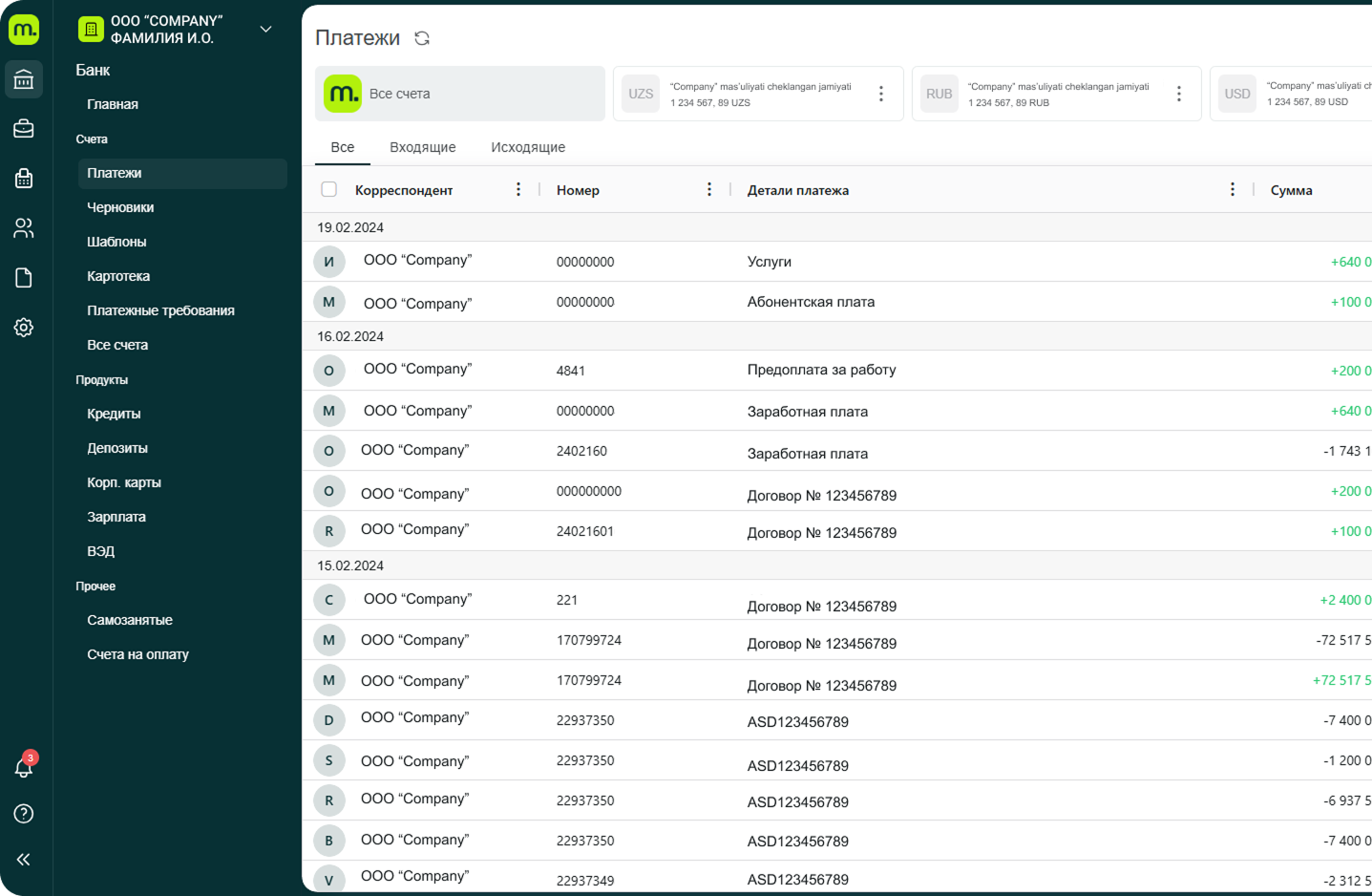Click the 22937349 number cell
The width and height of the screenshot is (1372, 896).
point(585,881)
